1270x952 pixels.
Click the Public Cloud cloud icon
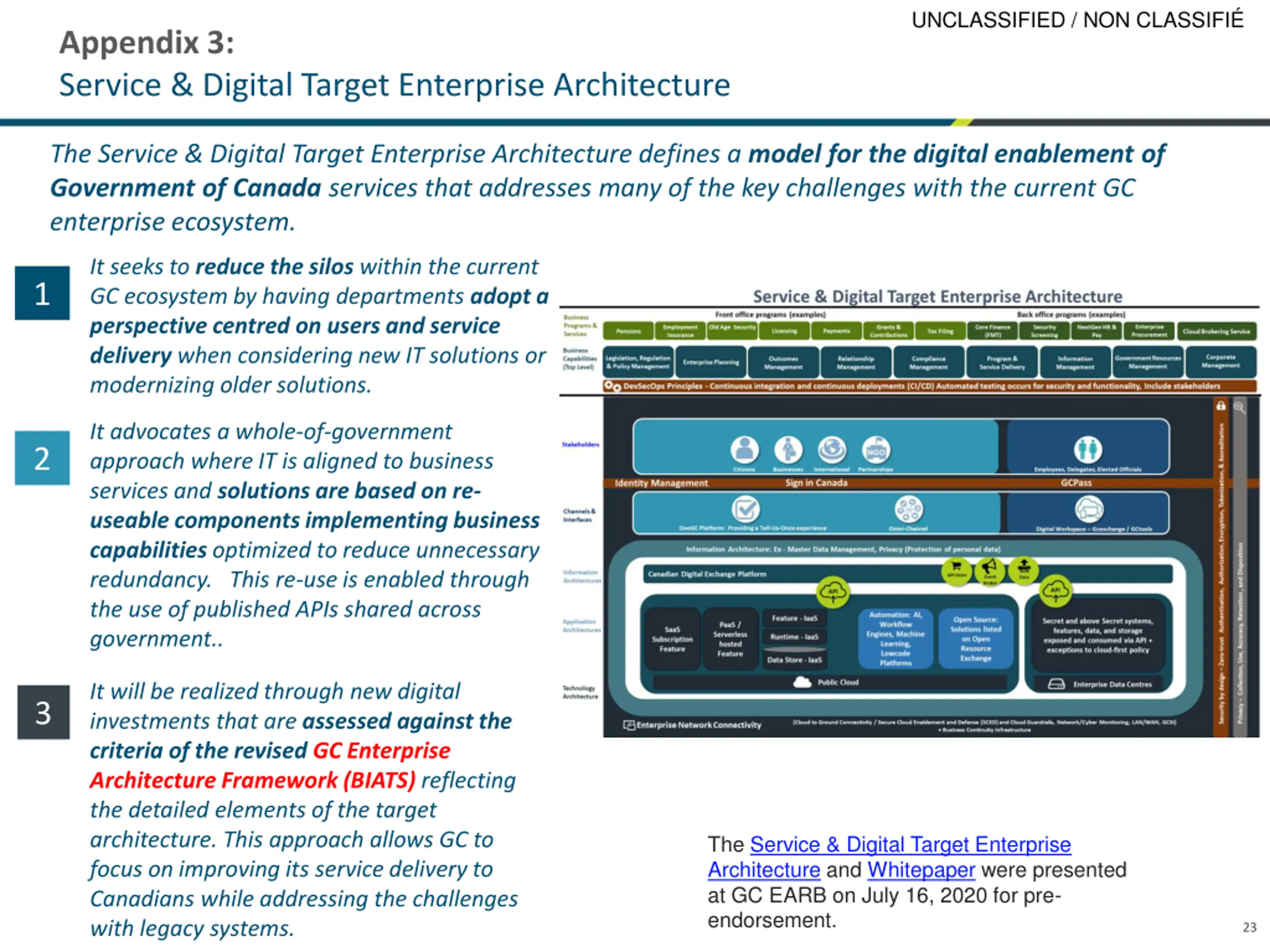pos(802,682)
